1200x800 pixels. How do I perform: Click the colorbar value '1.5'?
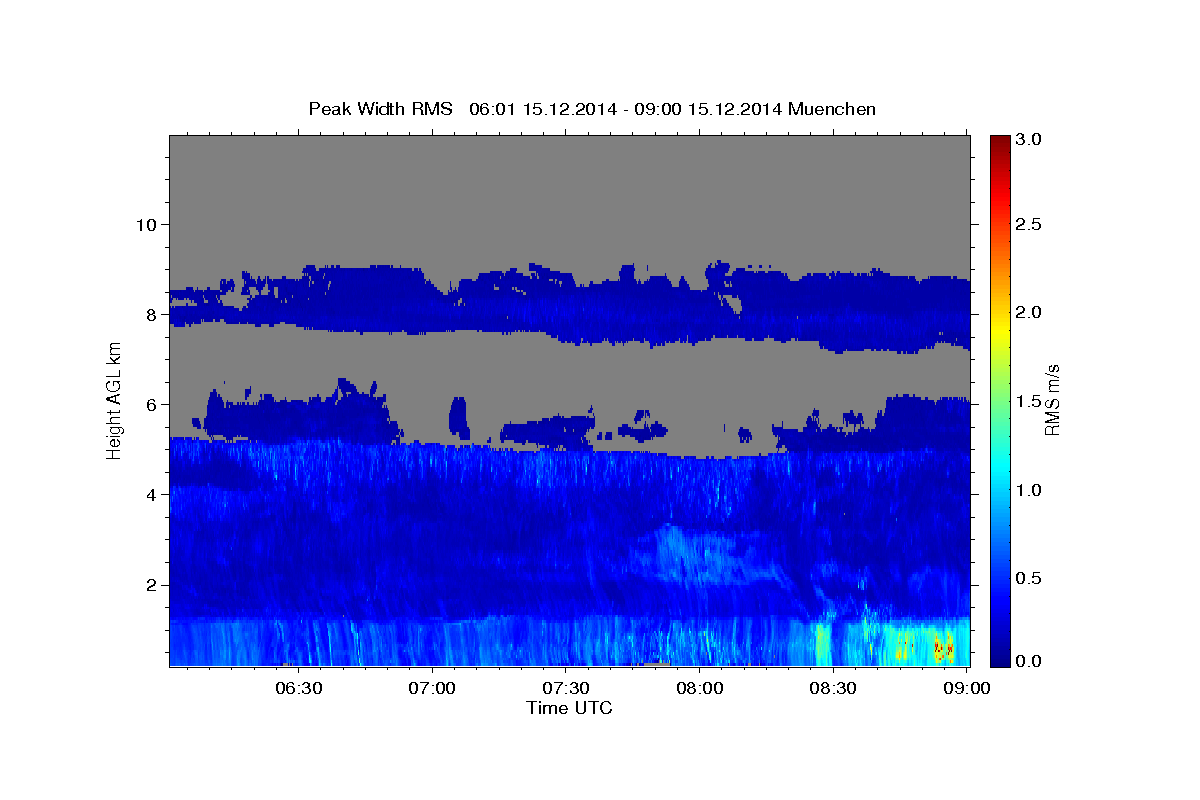[1031, 401]
